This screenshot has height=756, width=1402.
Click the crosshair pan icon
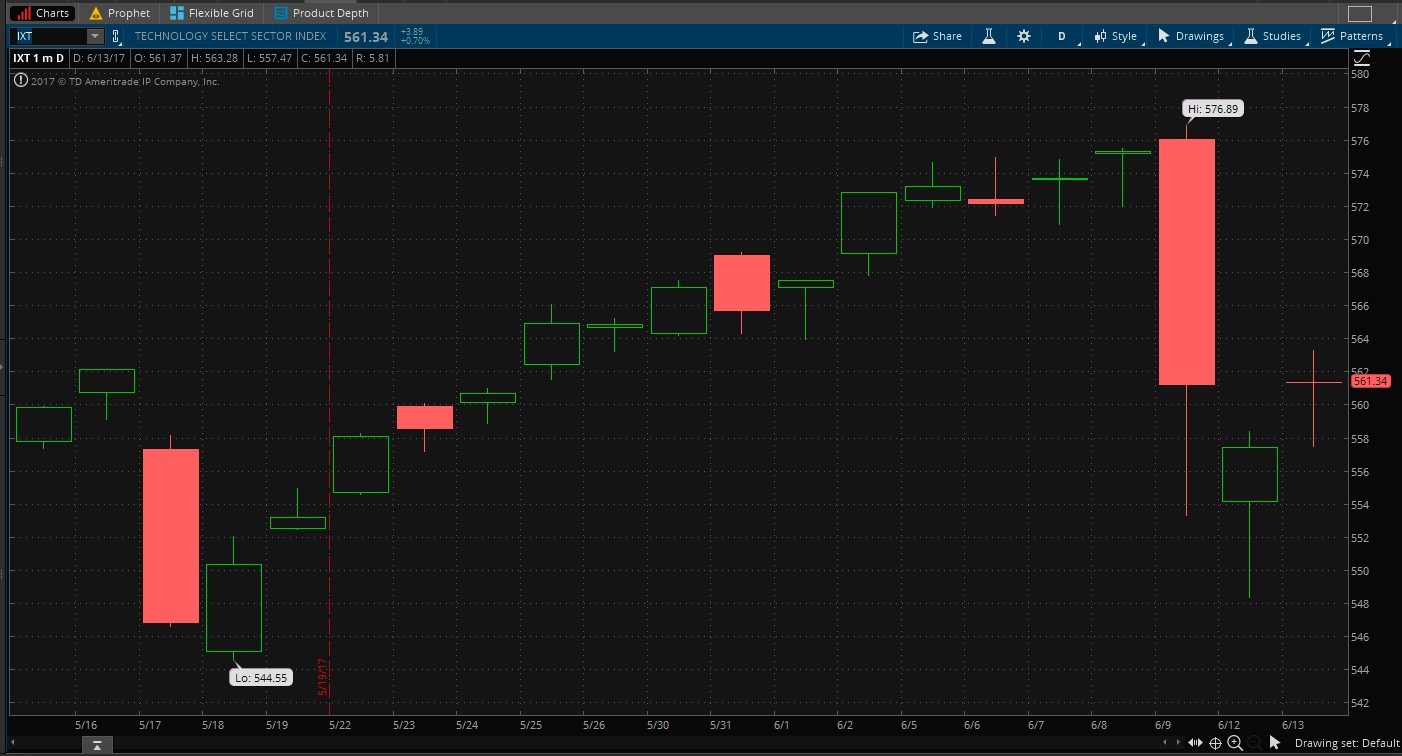coord(1216,743)
